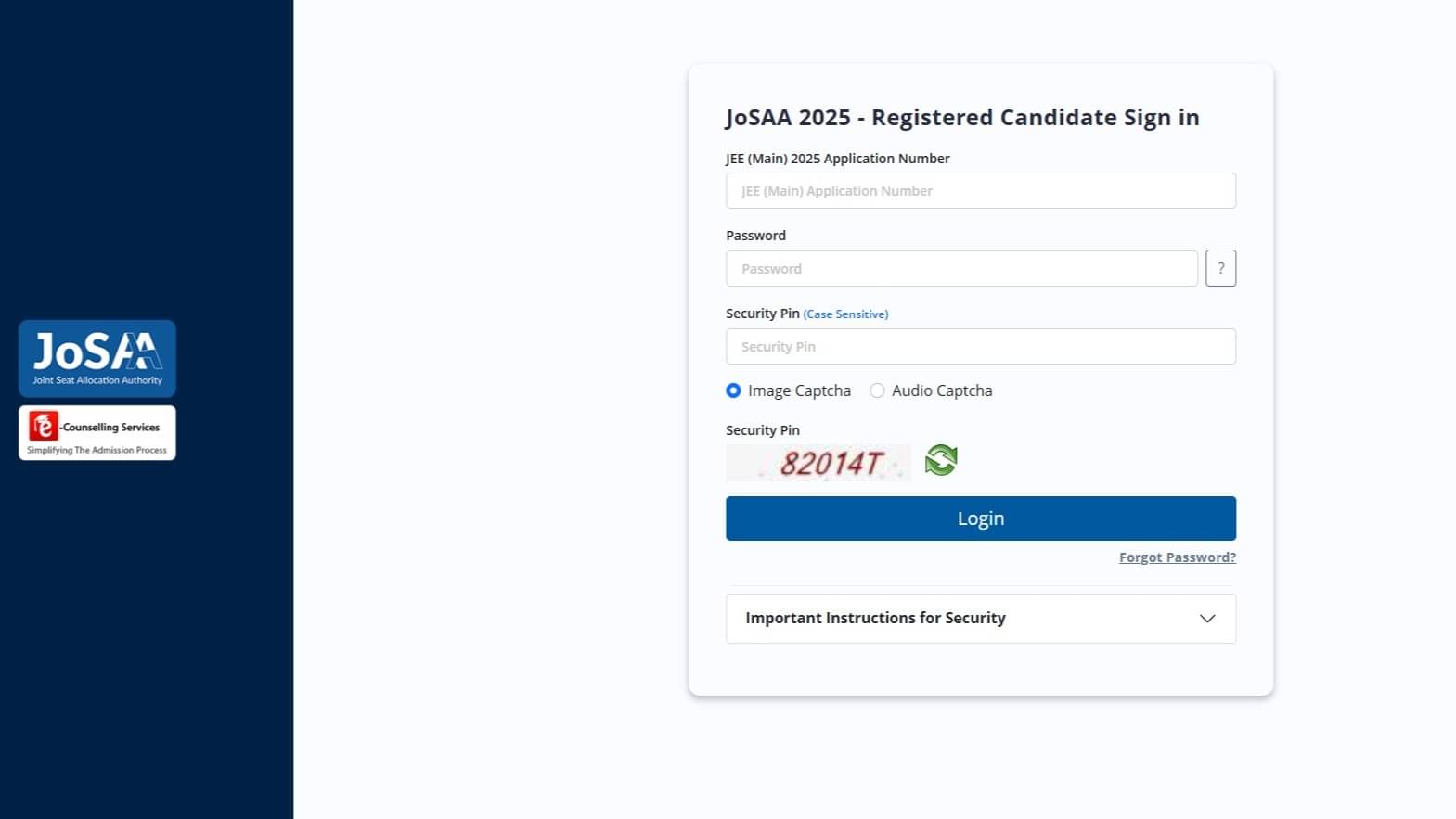Click the e-Counselling Services logo
The height and width of the screenshot is (819, 1456).
(97, 432)
